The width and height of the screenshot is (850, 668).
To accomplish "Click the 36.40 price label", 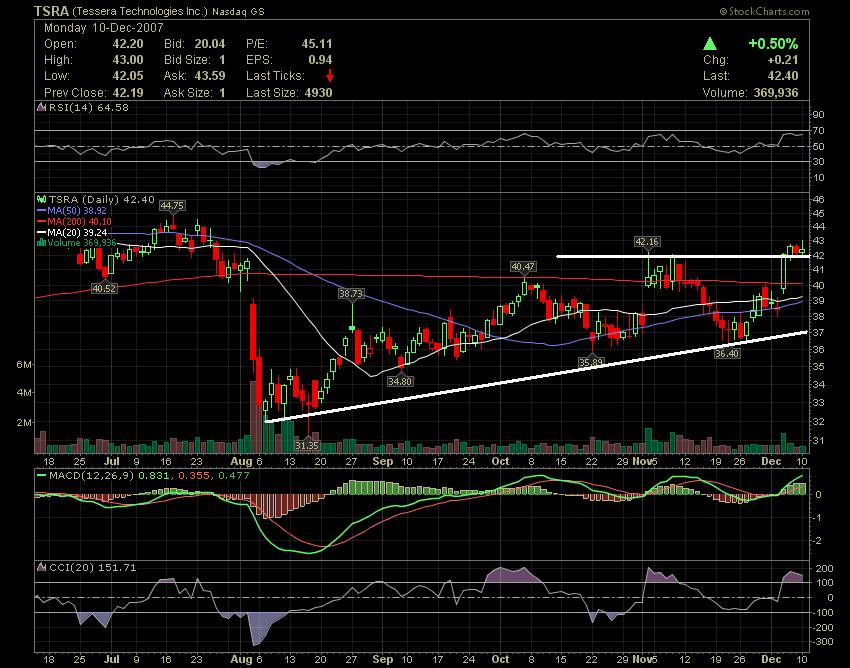I will click(726, 354).
